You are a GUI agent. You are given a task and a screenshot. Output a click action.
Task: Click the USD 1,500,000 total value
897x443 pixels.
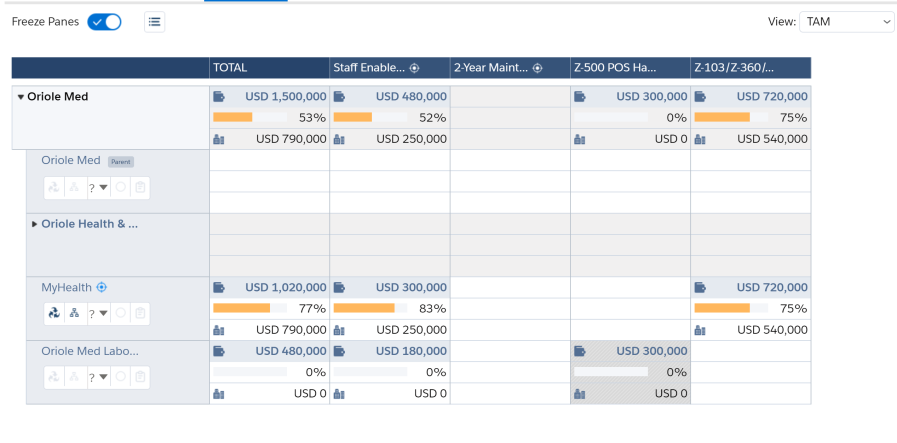[286, 97]
